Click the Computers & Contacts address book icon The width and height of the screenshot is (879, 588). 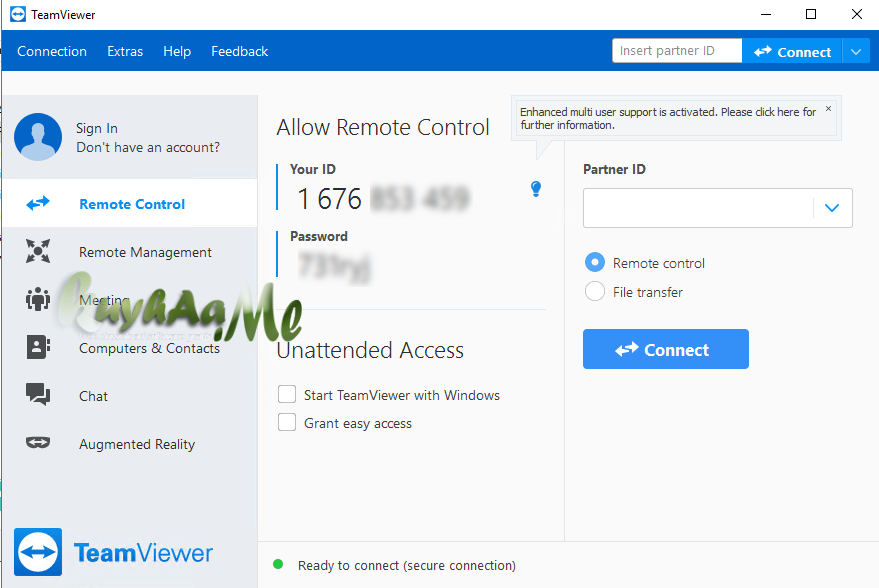point(38,347)
